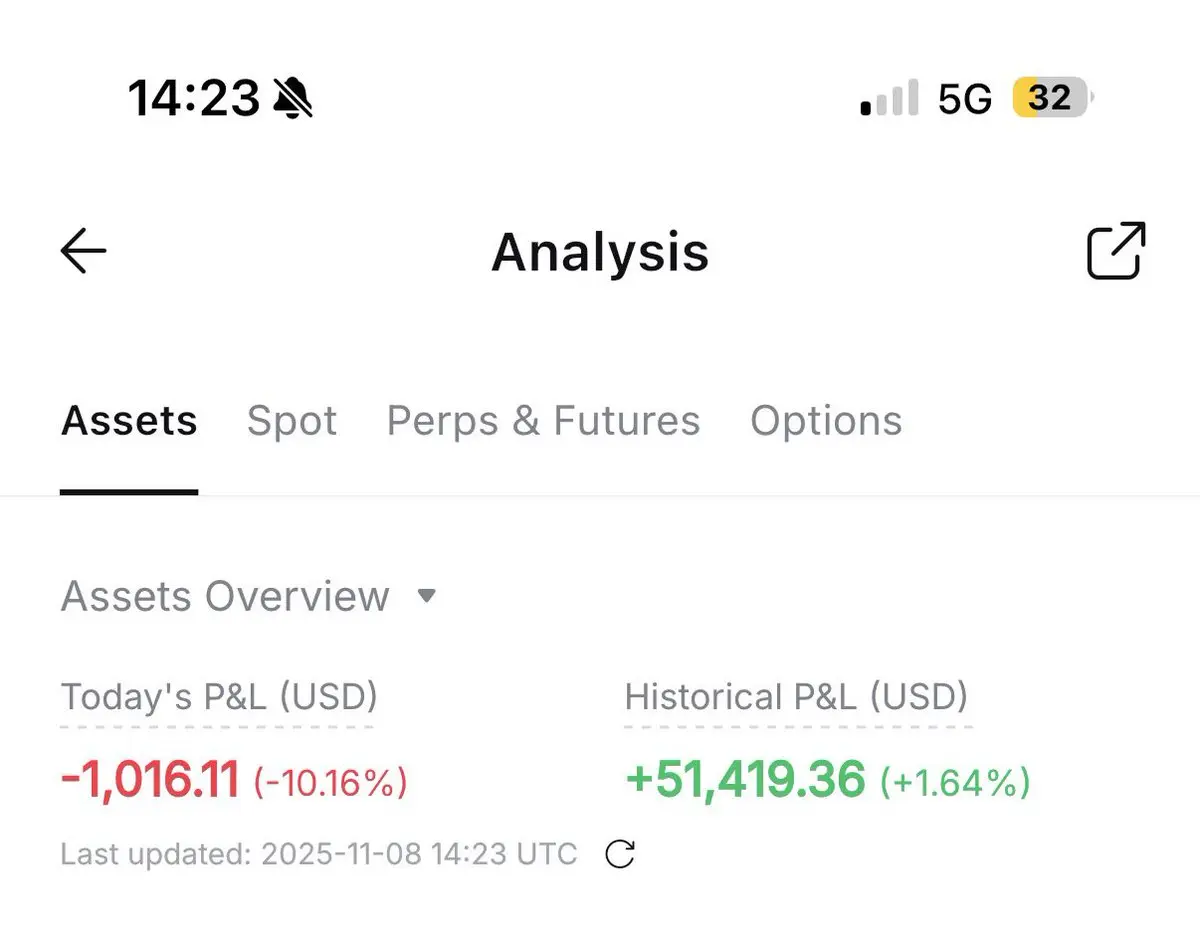Open the share/export icon
The width and height of the screenshot is (1200, 938).
click(x=1115, y=250)
